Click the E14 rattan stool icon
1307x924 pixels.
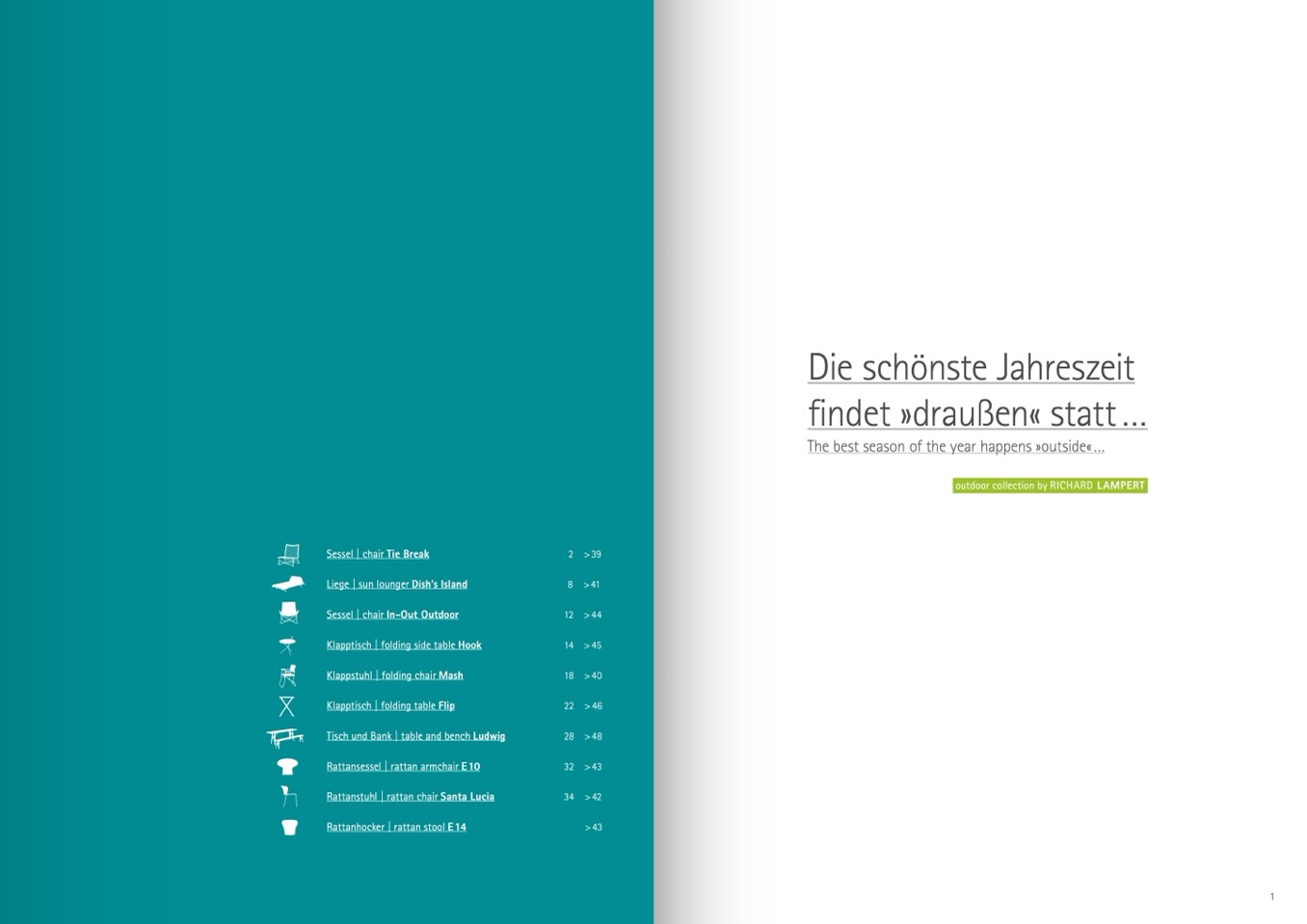[289, 828]
